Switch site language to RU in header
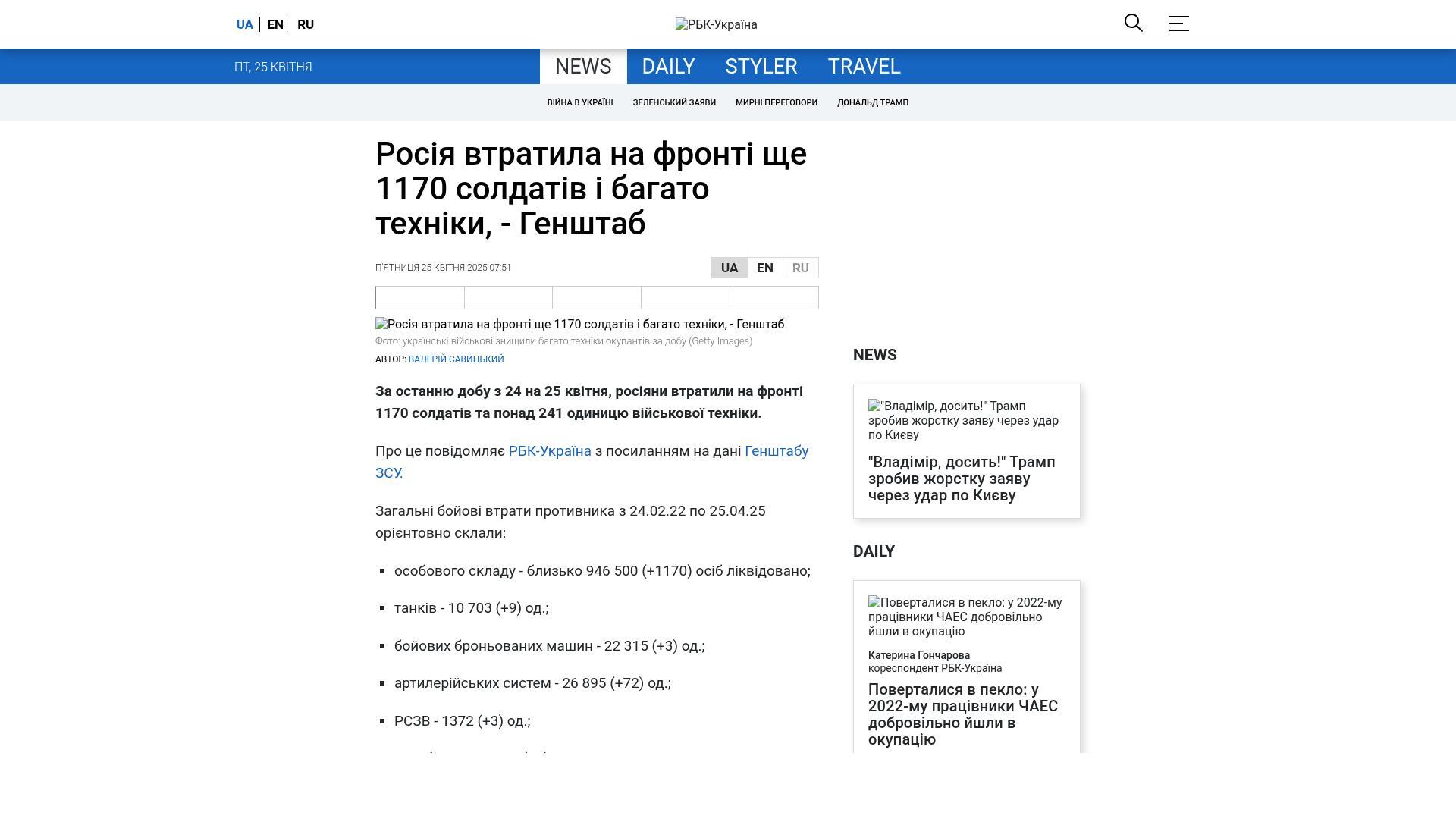 pyautogui.click(x=306, y=24)
